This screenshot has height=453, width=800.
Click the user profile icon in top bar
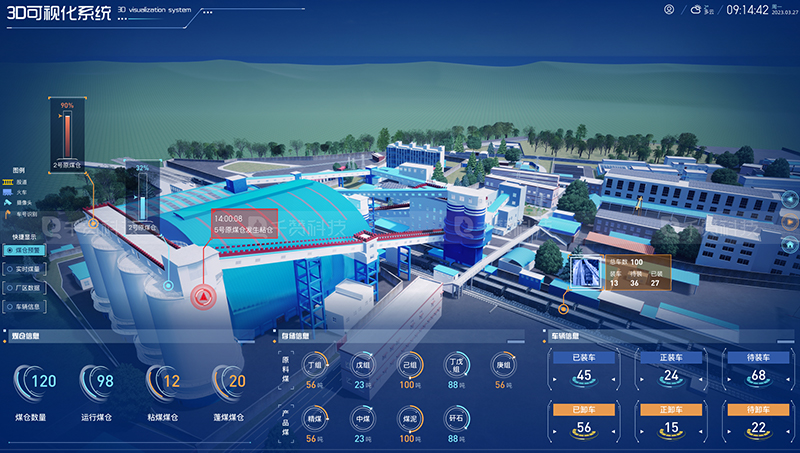coord(669,9)
